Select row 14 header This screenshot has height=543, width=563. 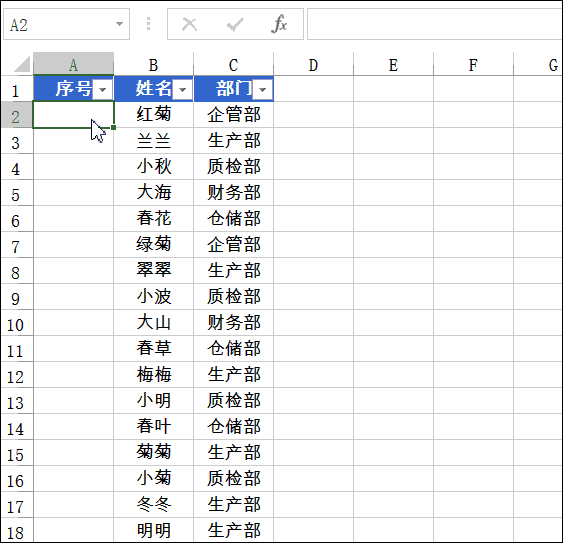pos(17,427)
